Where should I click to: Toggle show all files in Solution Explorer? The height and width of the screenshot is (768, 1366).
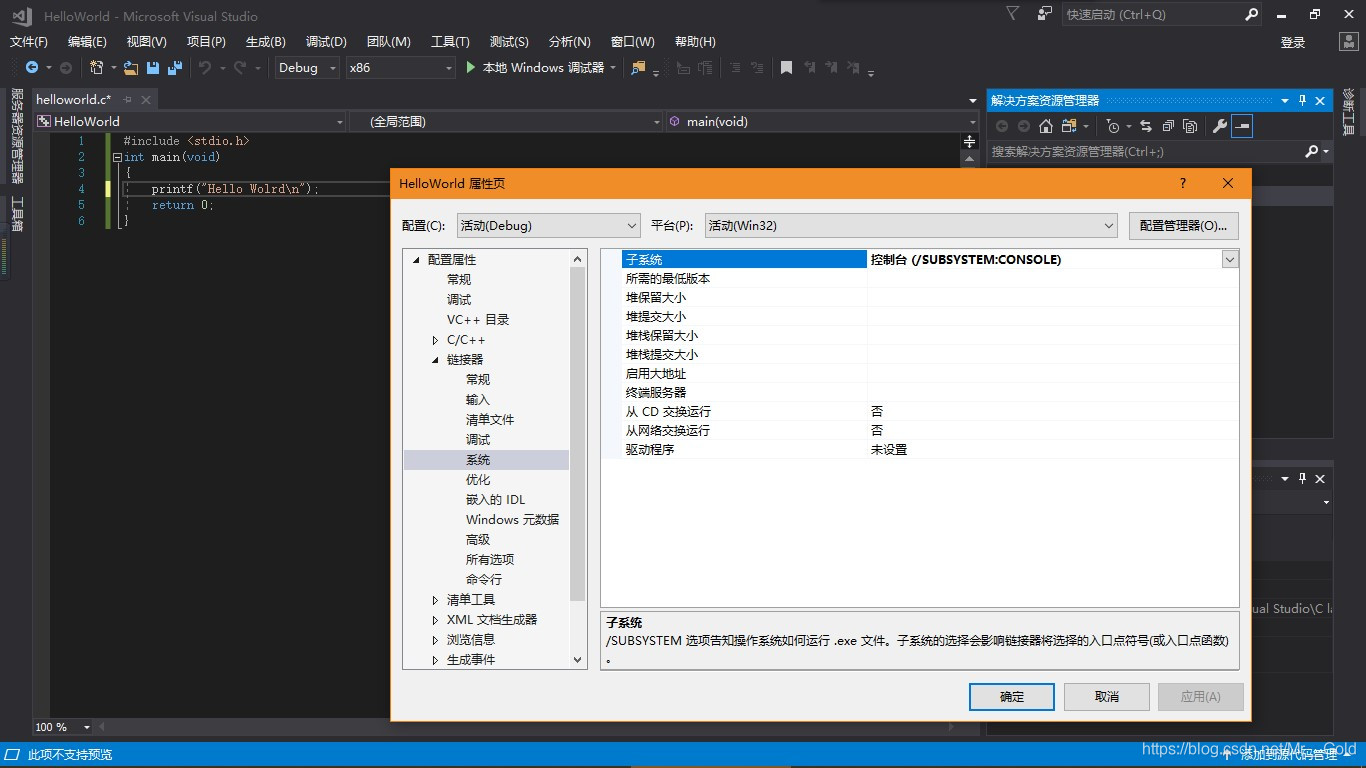click(x=1190, y=126)
